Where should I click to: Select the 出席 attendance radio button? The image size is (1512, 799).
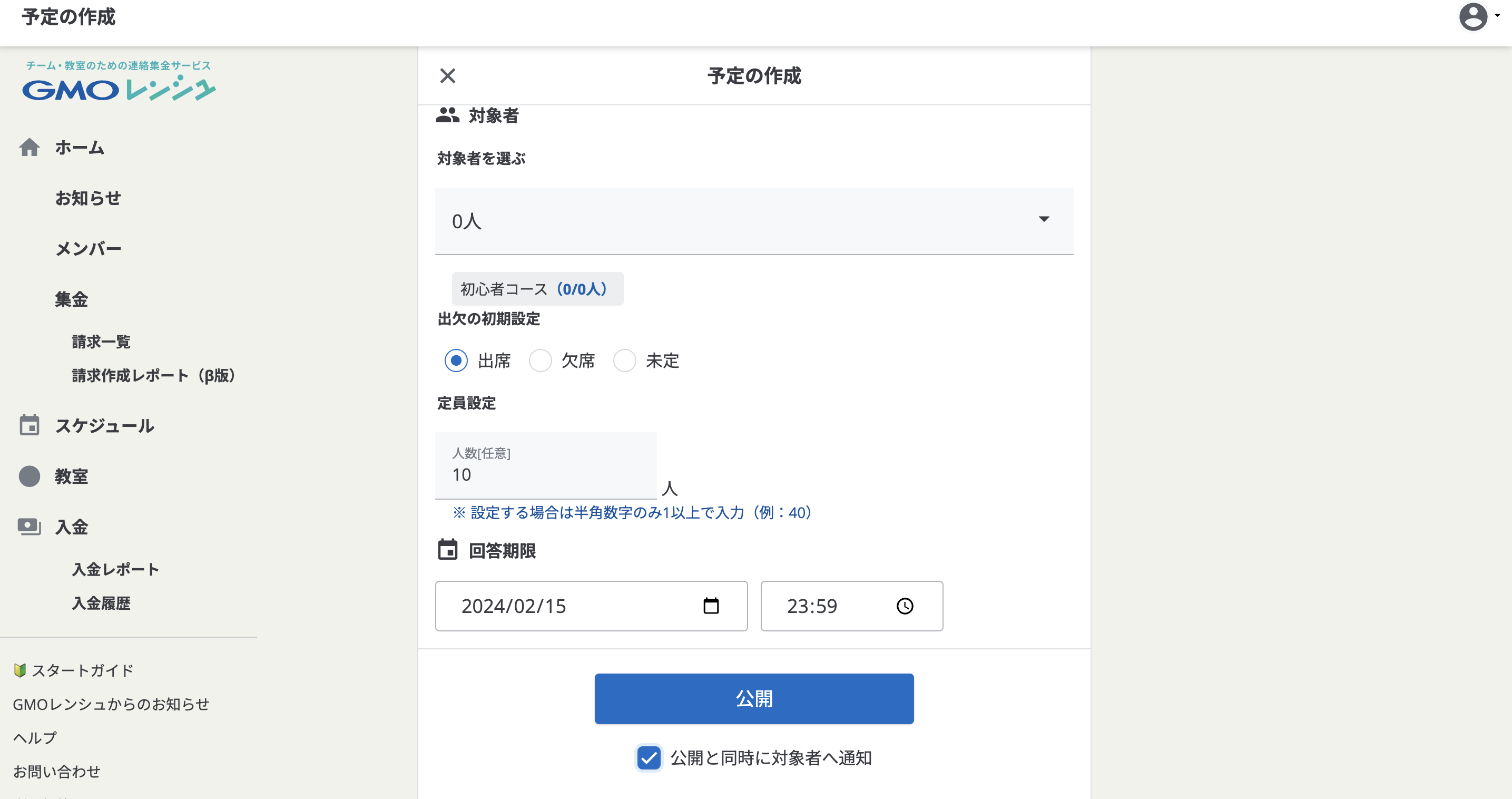pyautogui.click(x=456, y=360)
